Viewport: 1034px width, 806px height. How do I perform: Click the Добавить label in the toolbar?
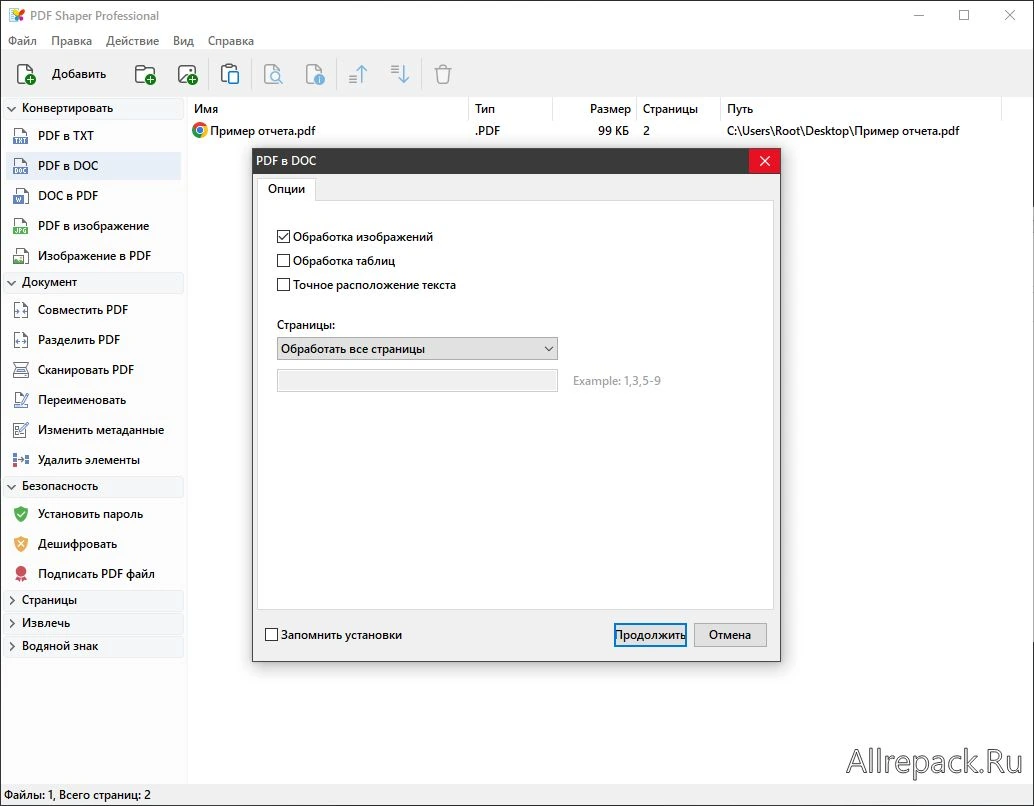click(x=79, y=75)
